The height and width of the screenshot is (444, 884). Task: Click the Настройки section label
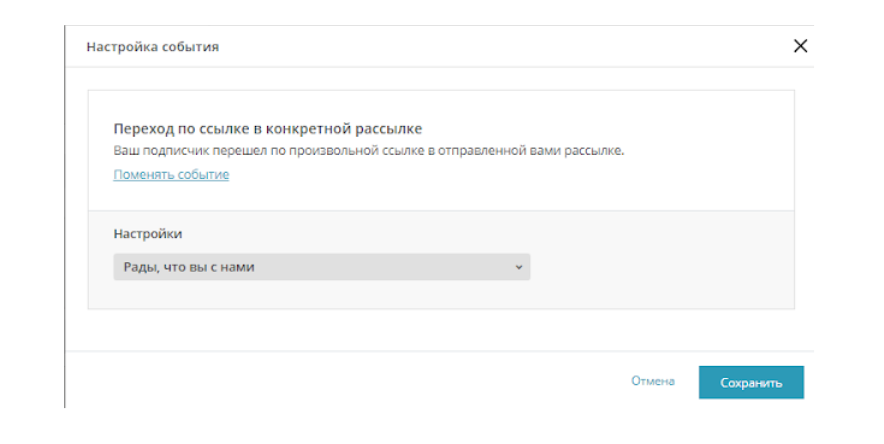tap(148, 234)
